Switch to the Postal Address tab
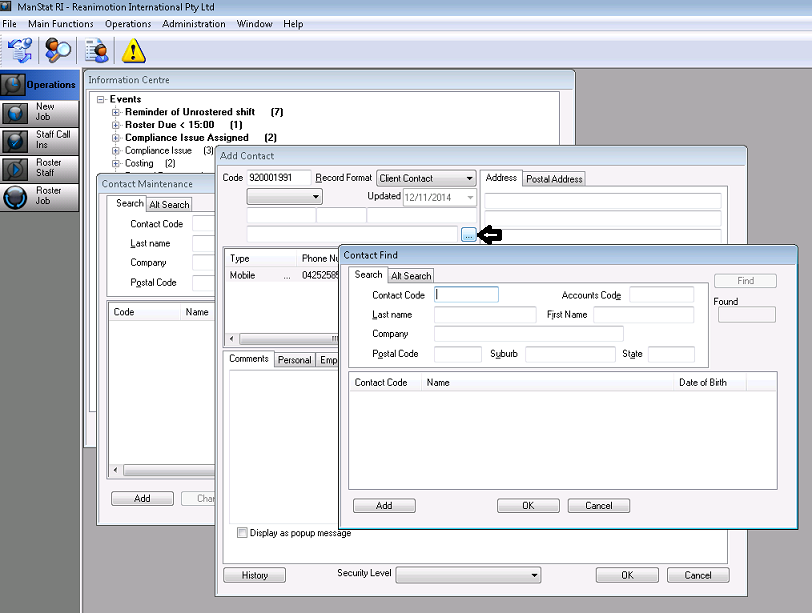 click(555, 179)
